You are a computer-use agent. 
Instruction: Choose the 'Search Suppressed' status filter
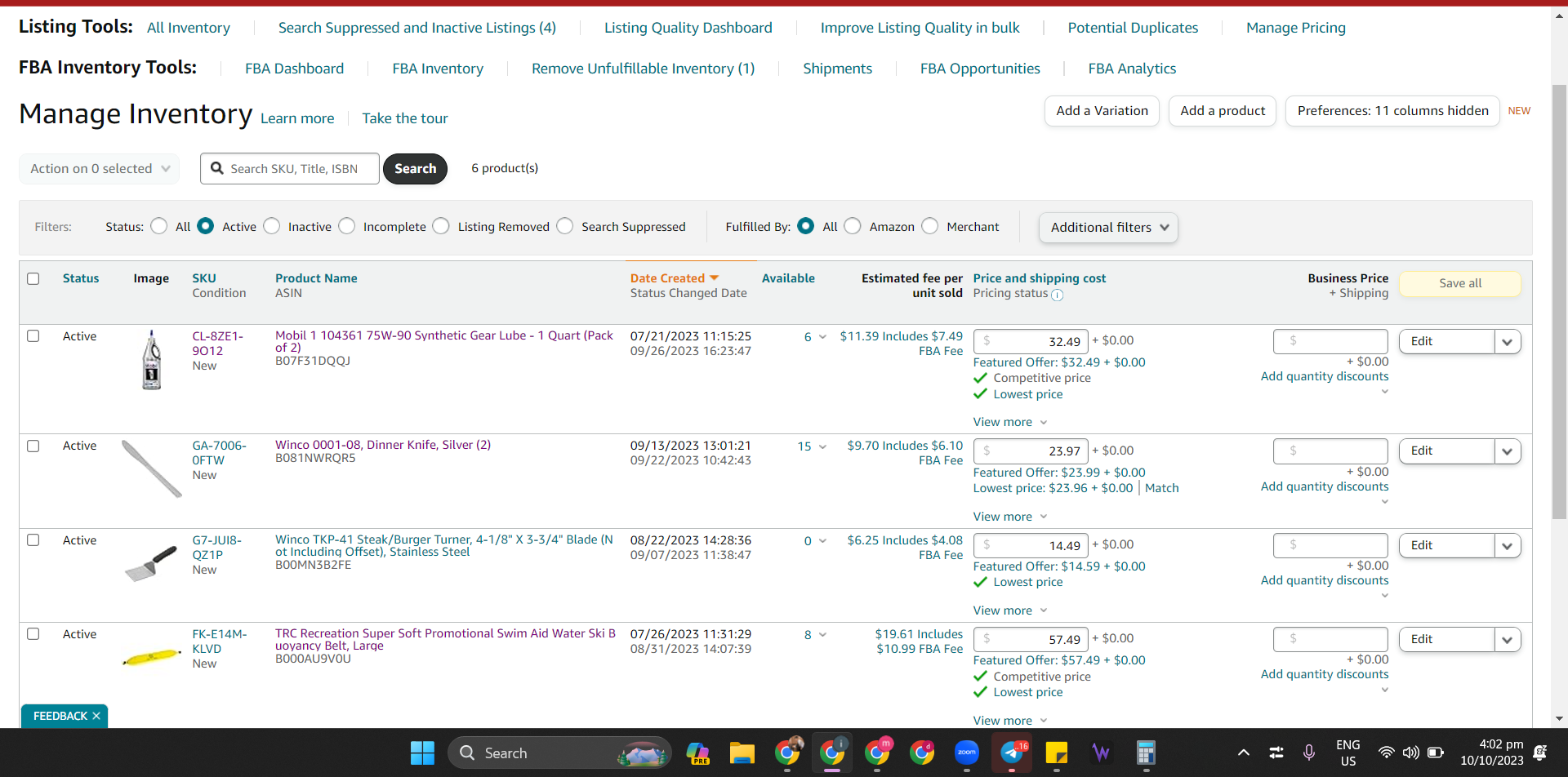(x=565, y=226)
